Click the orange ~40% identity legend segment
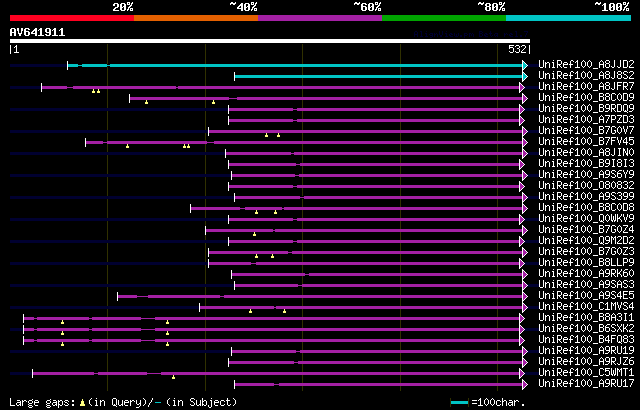The width and height of the screenshot is (640, 410). (x=196, y=18)
